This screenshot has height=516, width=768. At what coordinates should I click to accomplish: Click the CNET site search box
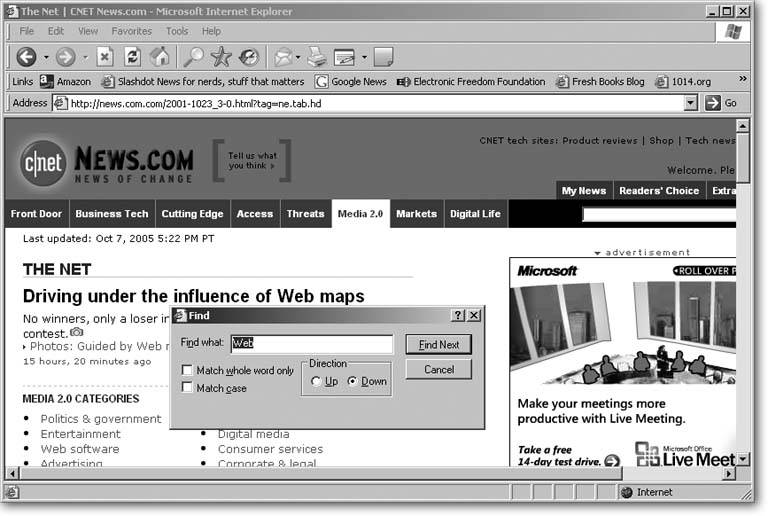click(x=659, y=214)
